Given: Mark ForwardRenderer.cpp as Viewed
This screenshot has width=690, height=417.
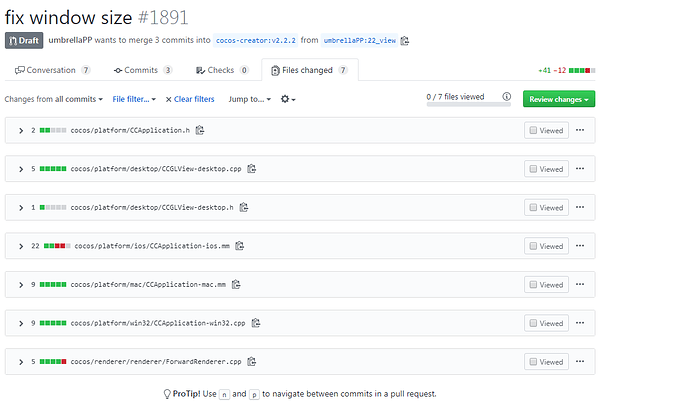Looking at the screenshot, I should [546, 361].
